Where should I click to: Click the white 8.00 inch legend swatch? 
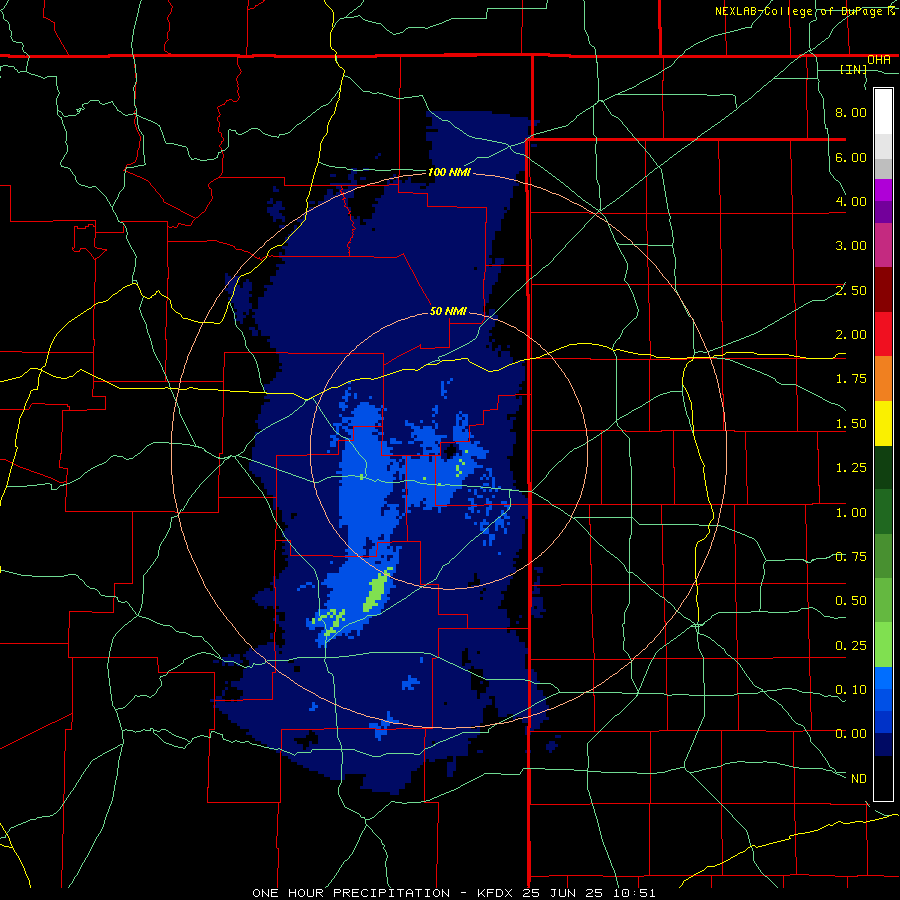coord(883,111)
